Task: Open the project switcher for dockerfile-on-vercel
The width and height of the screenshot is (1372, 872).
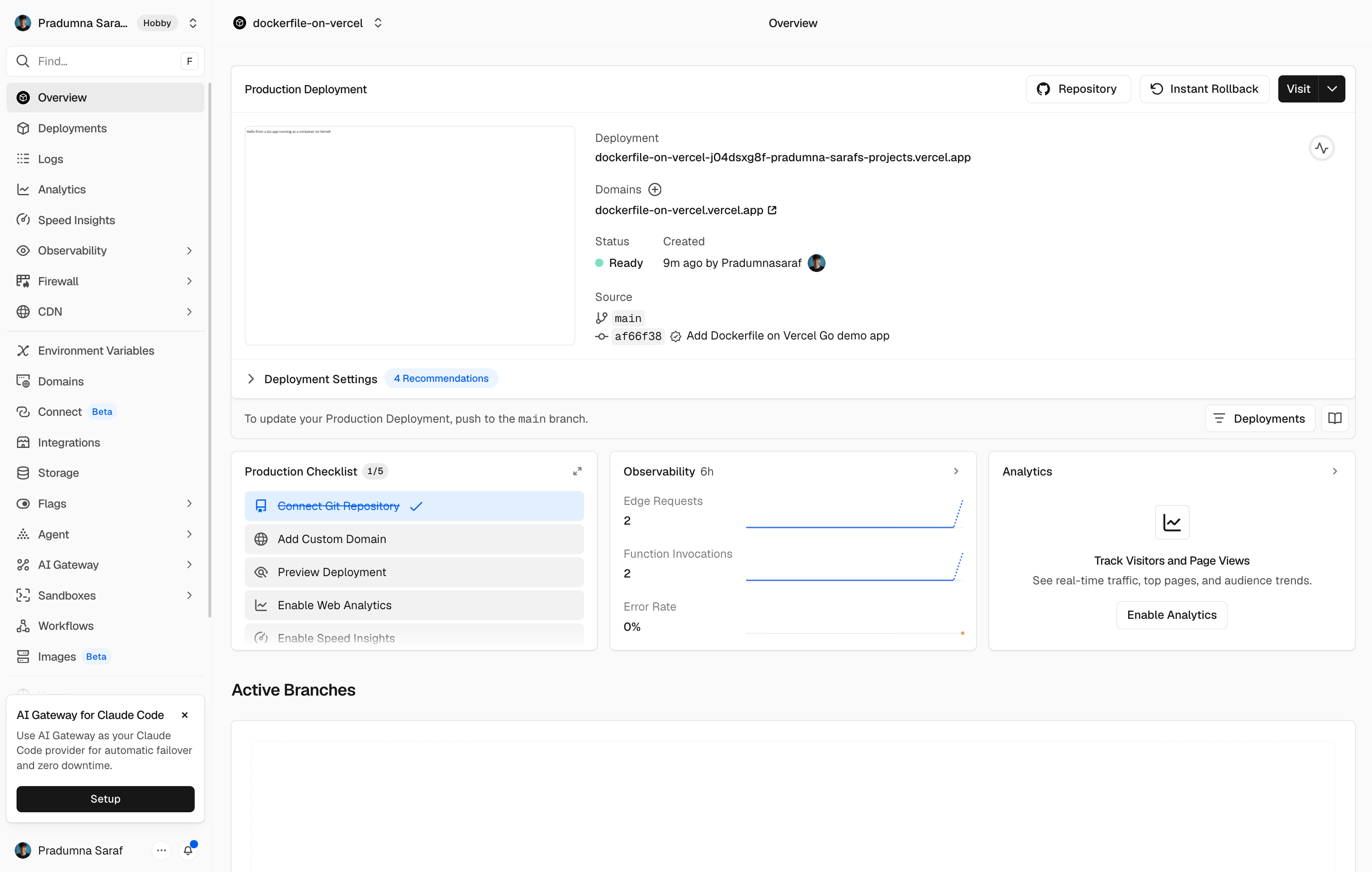Action: click(378, 23)
